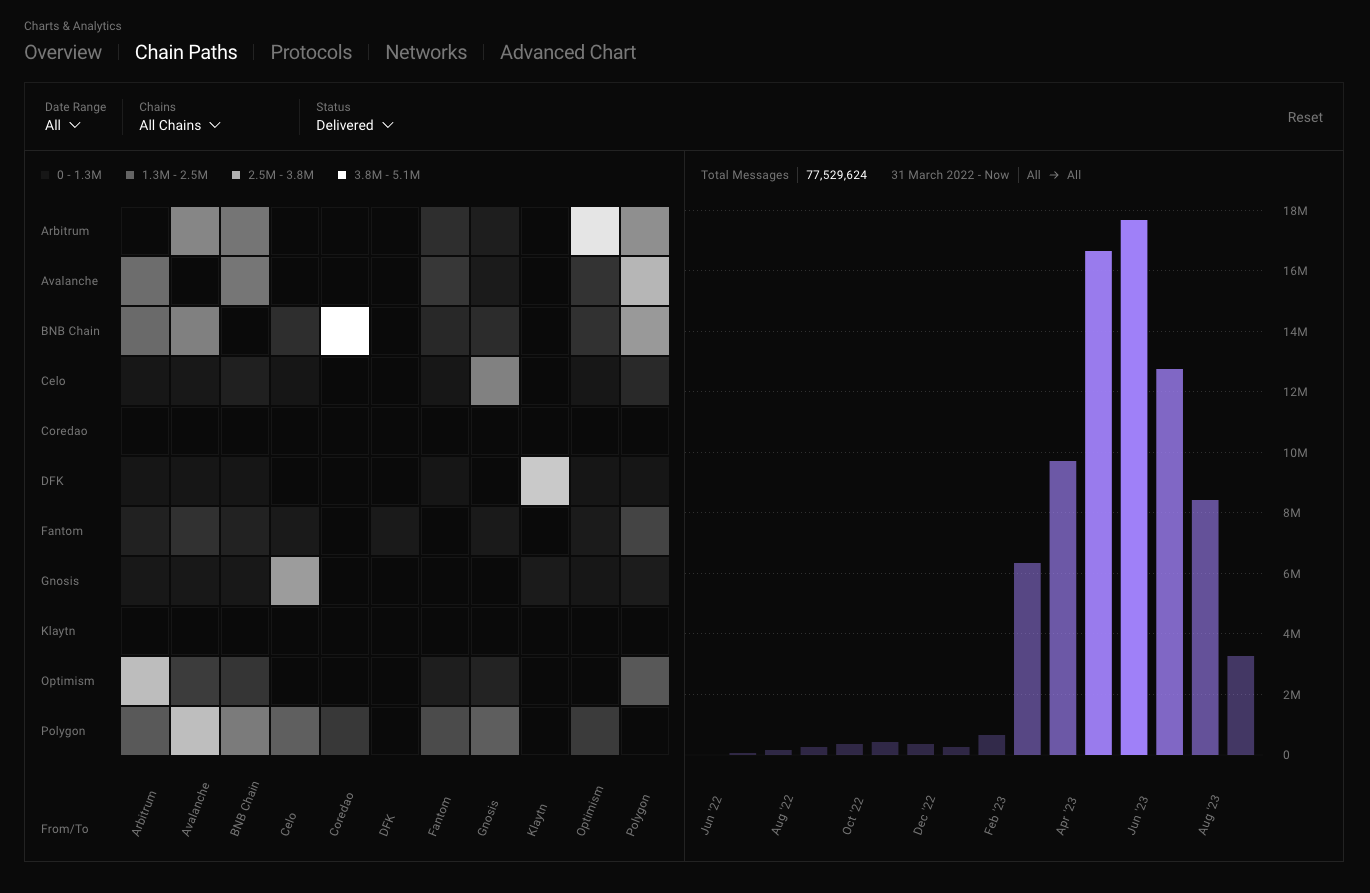The image size is (1370, 893).
Task: Toggle the 1.3M - 2.5M legend range
Action: click(166, 174)
